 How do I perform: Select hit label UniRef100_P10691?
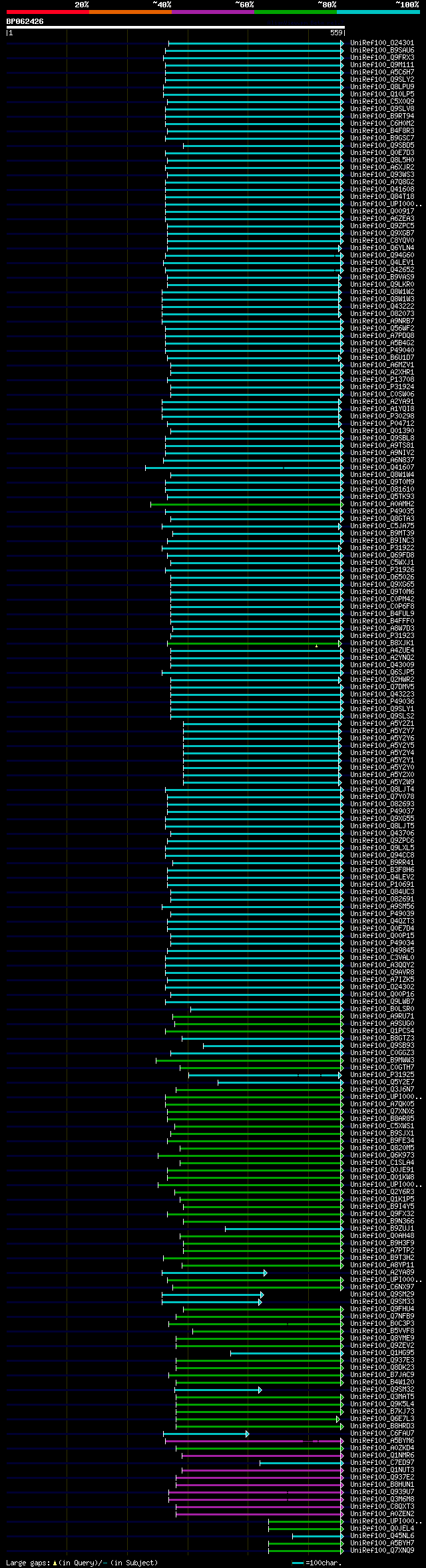pos(382,885)
